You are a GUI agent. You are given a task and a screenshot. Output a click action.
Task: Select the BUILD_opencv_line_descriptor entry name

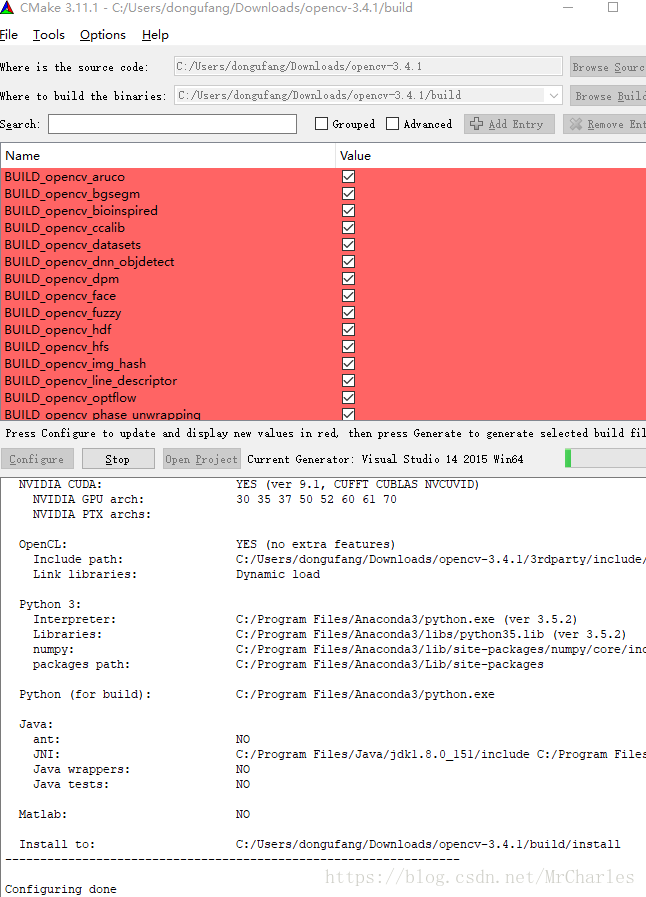pos(91,380)
